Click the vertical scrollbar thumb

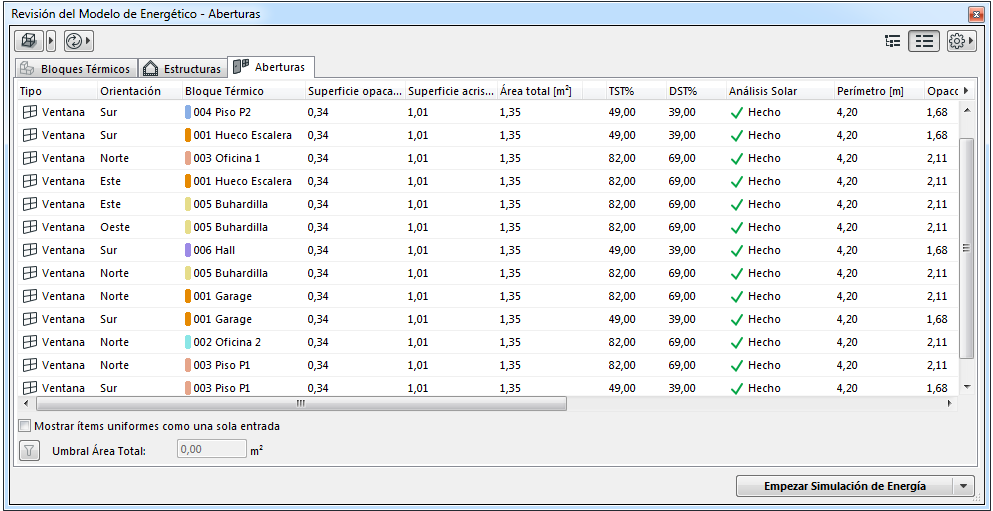click(x=966, y=249)
